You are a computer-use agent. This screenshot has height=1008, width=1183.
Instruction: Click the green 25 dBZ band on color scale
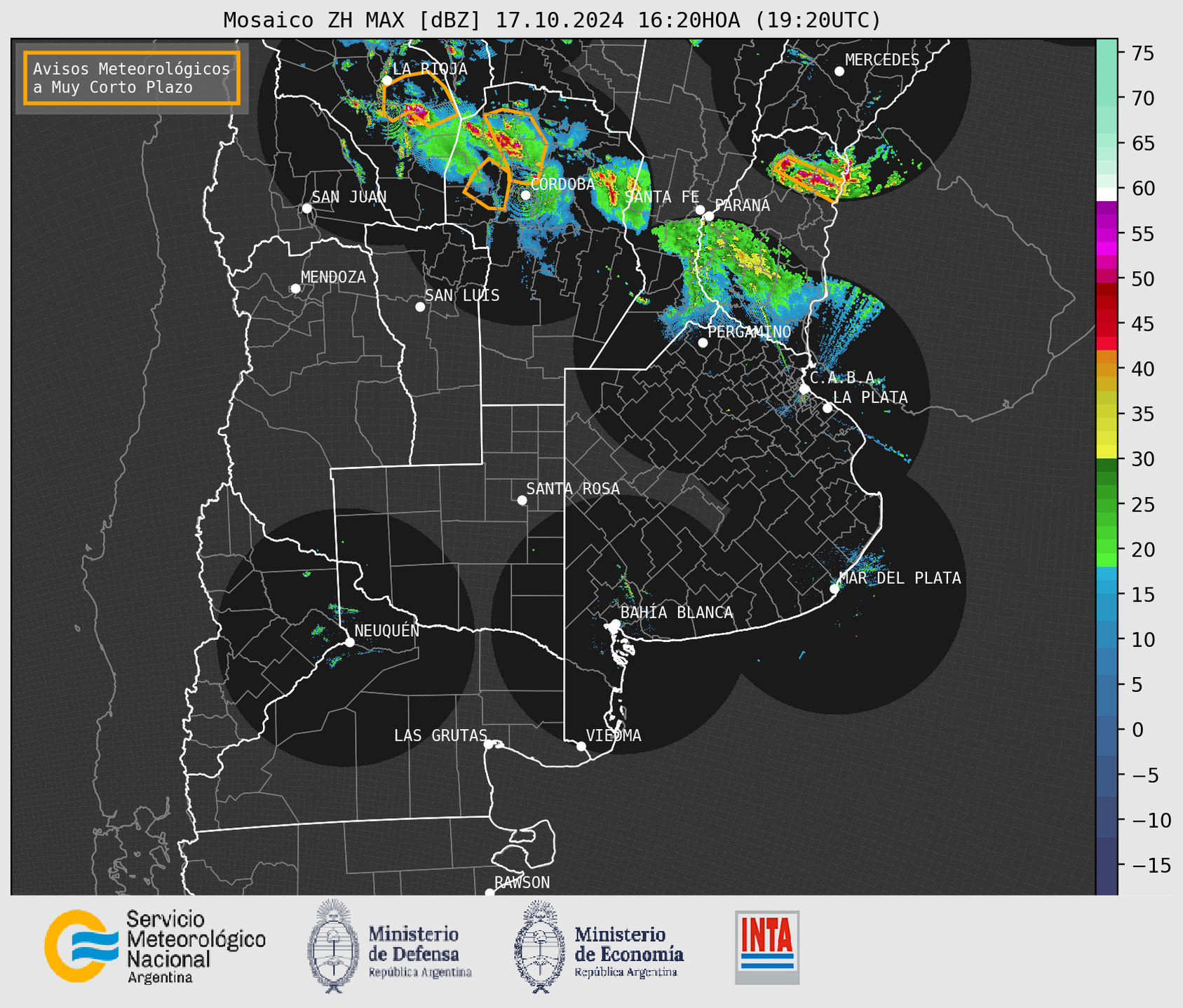[1107, 504]
